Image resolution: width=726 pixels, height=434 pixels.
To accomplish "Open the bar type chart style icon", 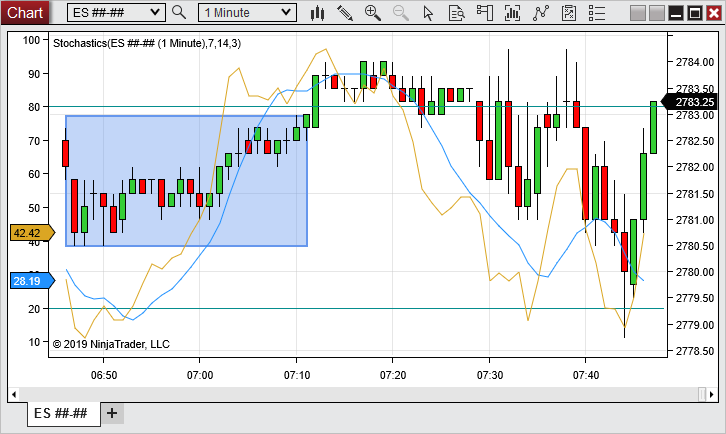I will (x=318, y=13).
